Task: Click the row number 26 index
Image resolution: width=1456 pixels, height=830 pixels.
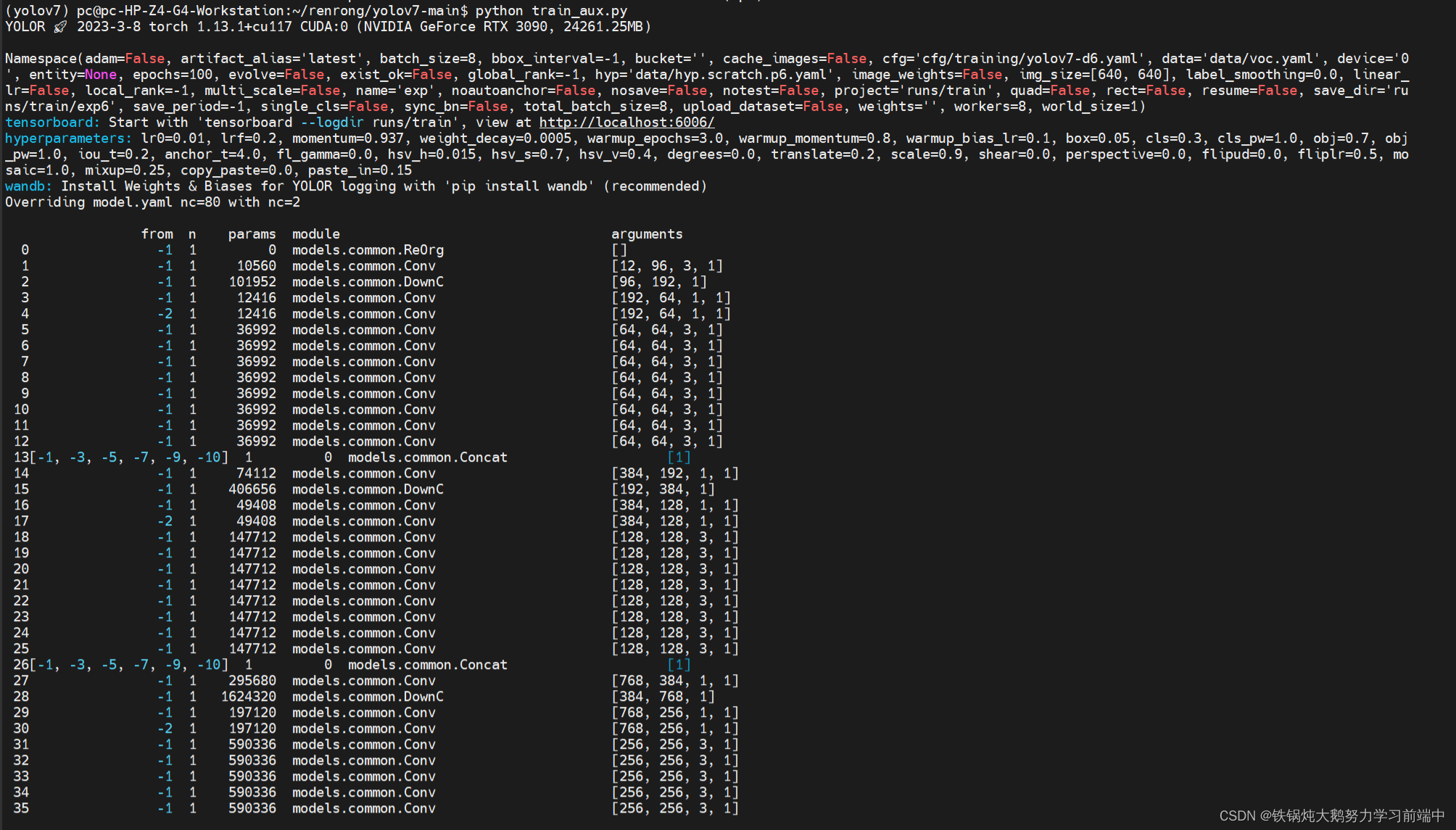Action: click(21, 665)
